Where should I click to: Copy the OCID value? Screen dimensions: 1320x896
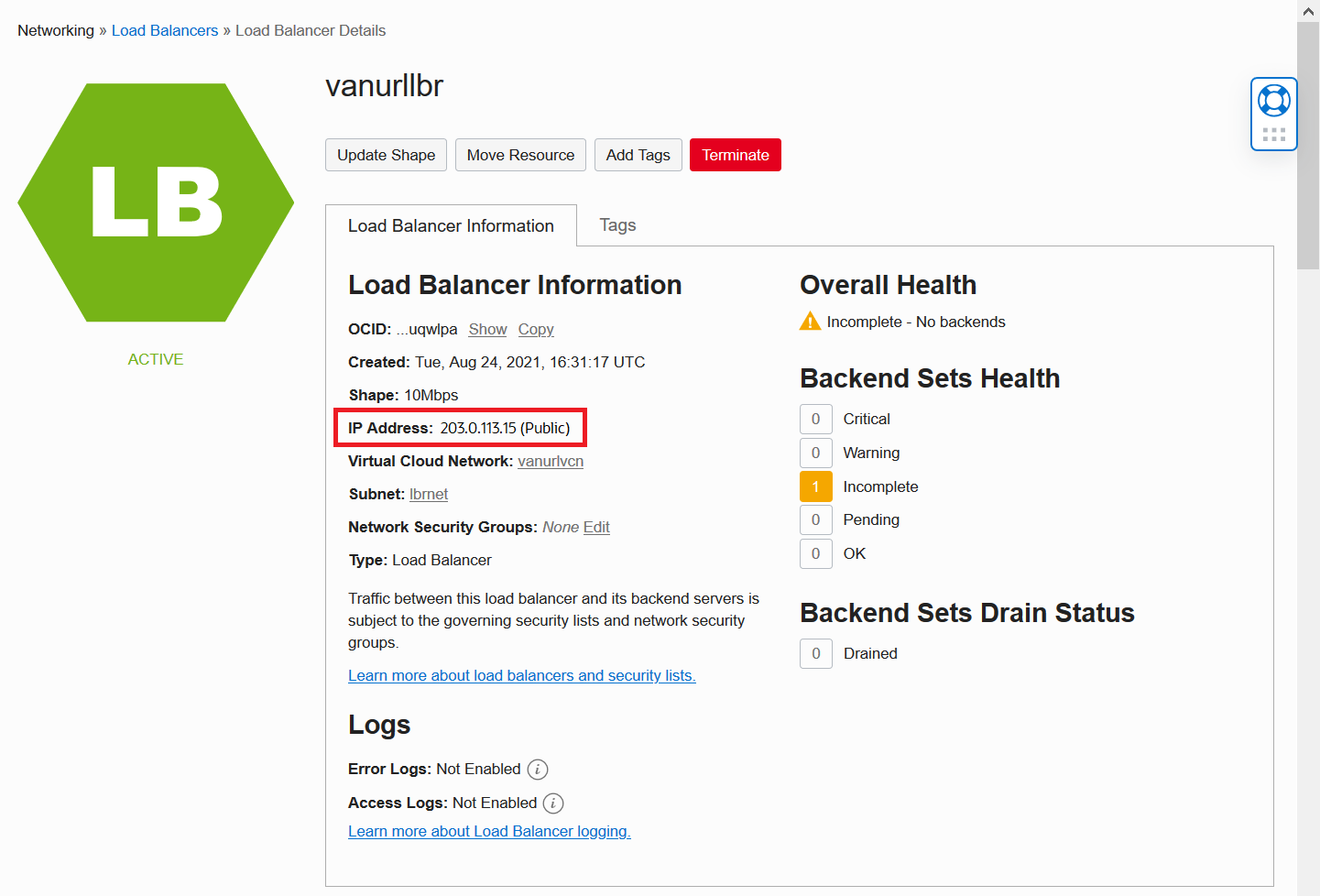[x=535, y=329]
